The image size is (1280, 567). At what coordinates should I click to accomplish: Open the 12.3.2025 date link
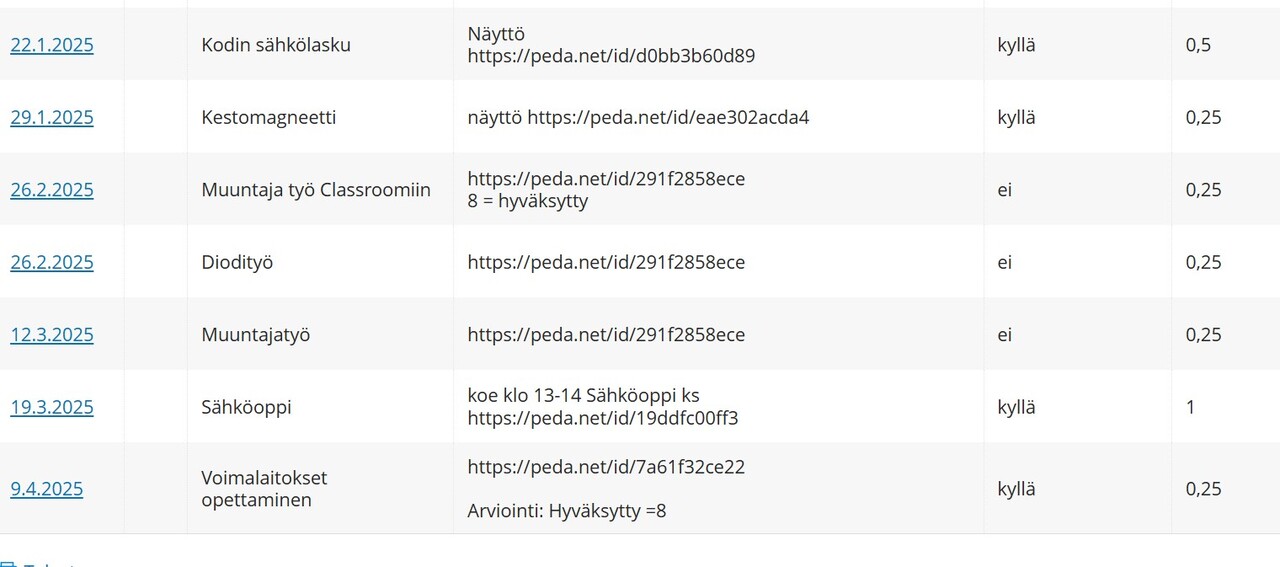tap(52, 335)
